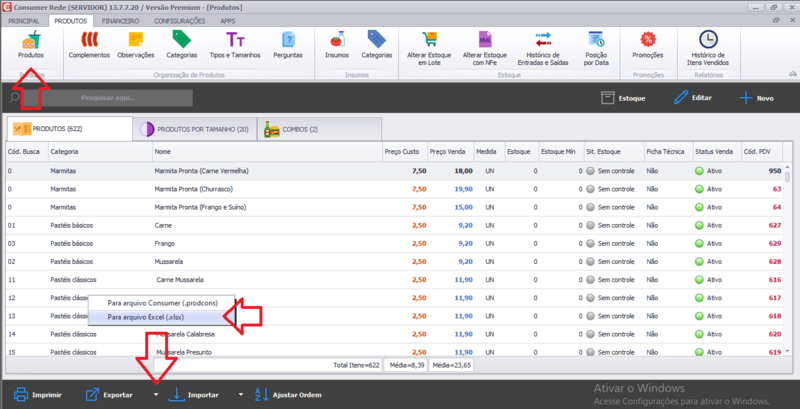Sort by Preço Custo column header
The image size is (800, 409).
pos(405,151)
